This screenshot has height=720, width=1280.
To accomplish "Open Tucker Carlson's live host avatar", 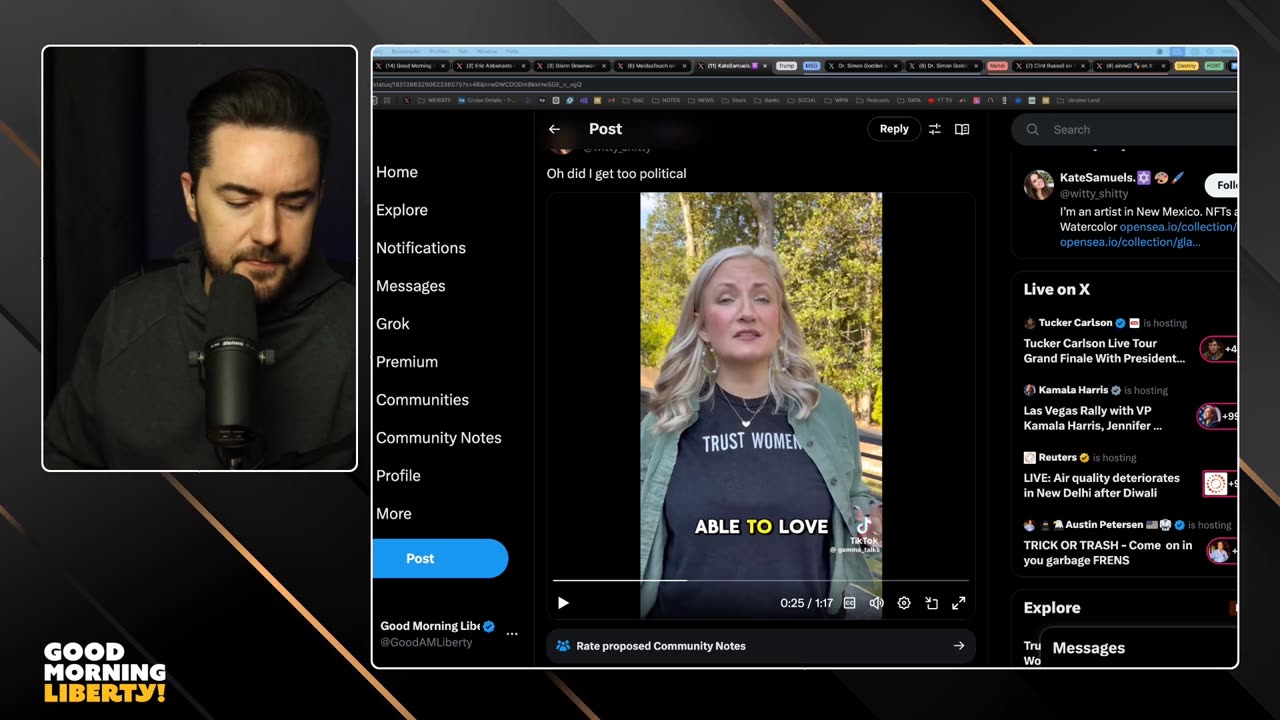I will (1030, 323).
